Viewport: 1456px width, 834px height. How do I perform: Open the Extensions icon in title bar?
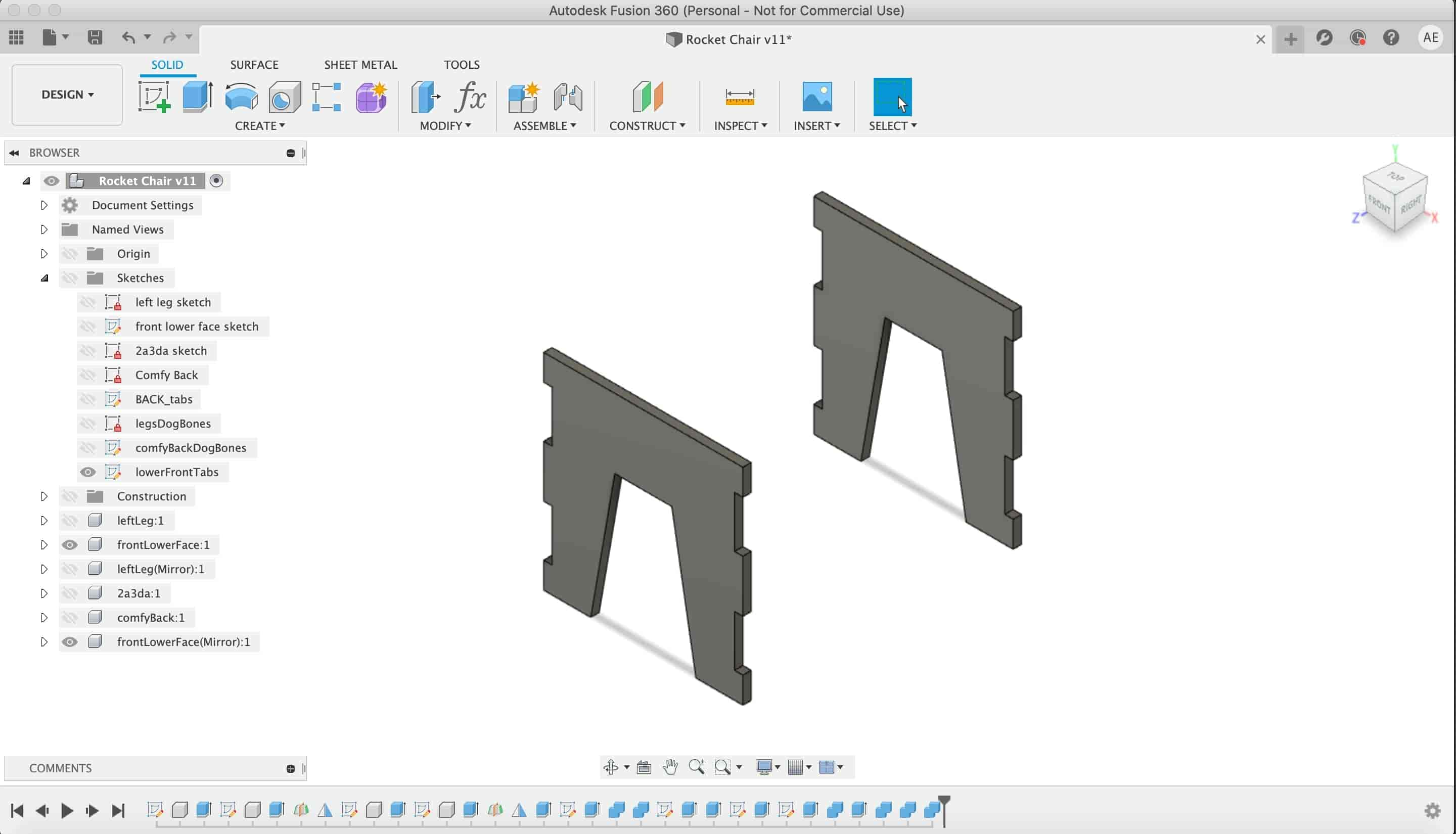pos(1324,38)
